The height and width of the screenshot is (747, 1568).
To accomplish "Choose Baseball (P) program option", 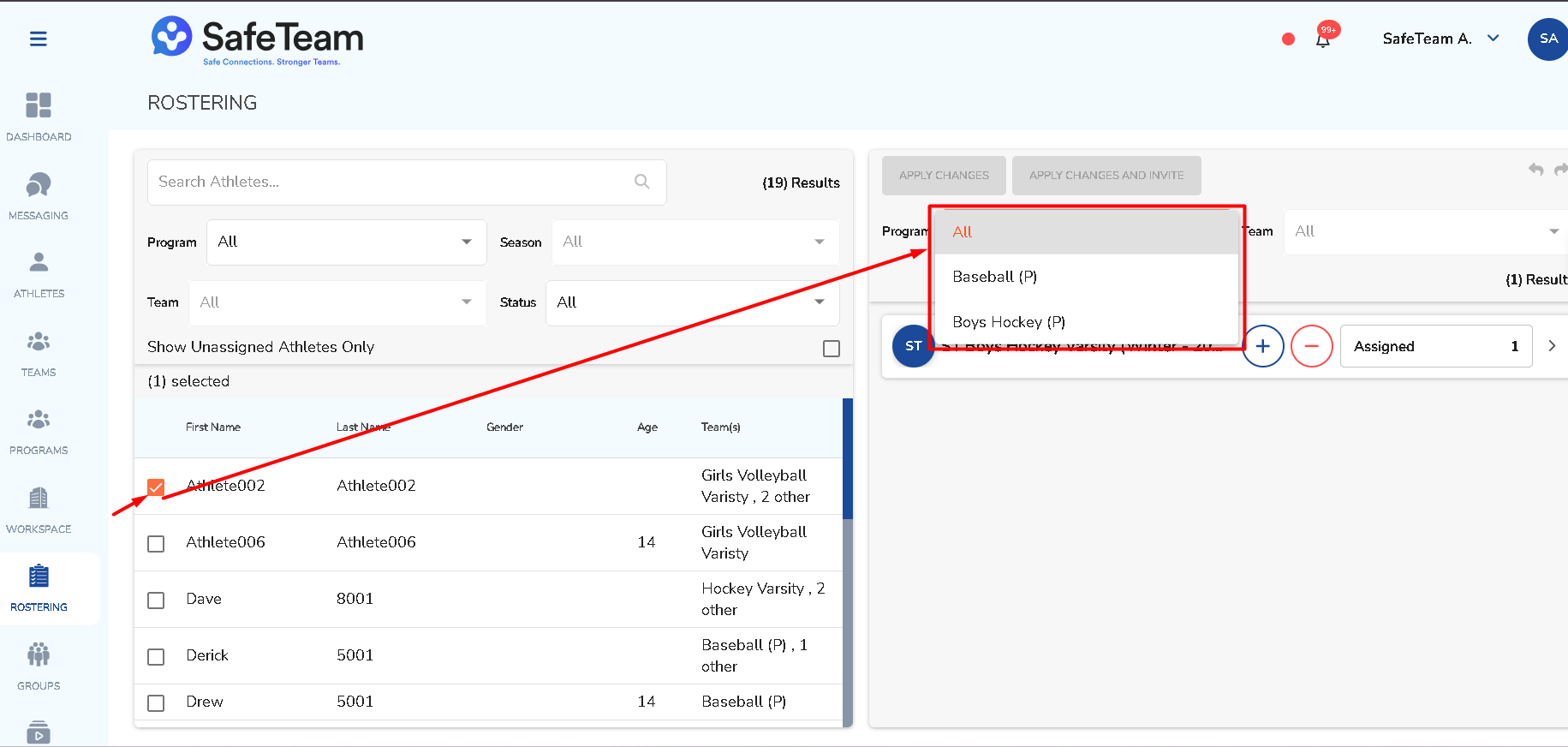I will pos(1086,277).
